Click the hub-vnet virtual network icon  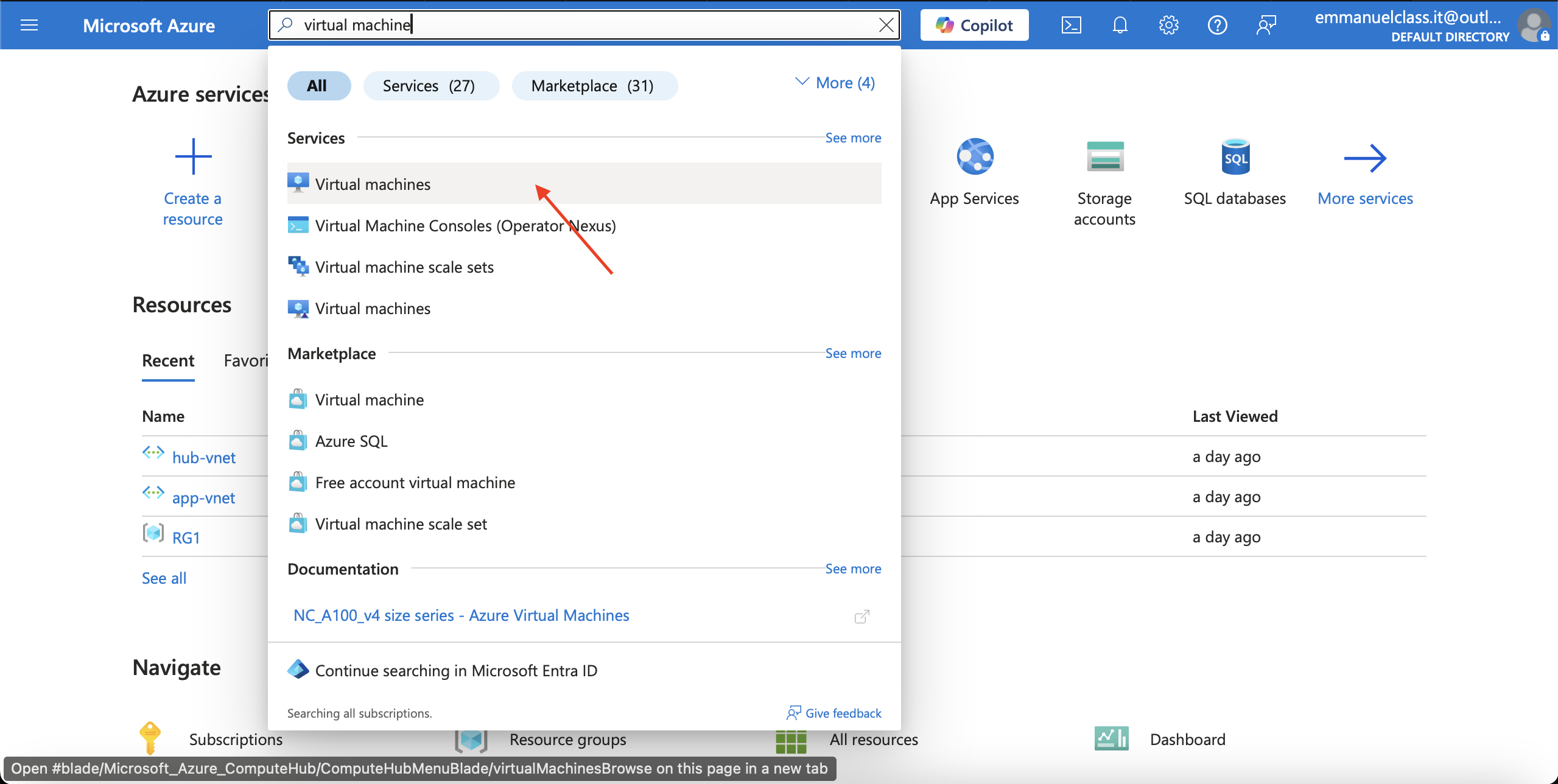point(153,452)
